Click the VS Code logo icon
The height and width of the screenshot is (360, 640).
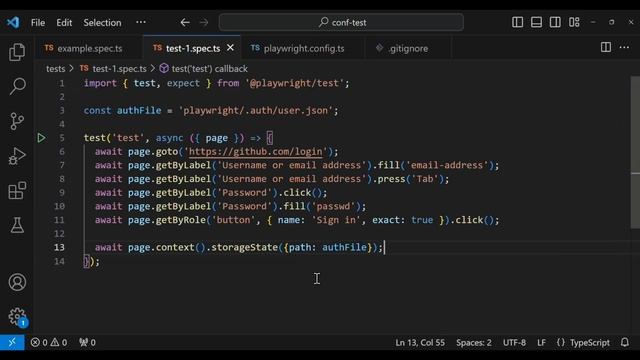tap(13, 22)
